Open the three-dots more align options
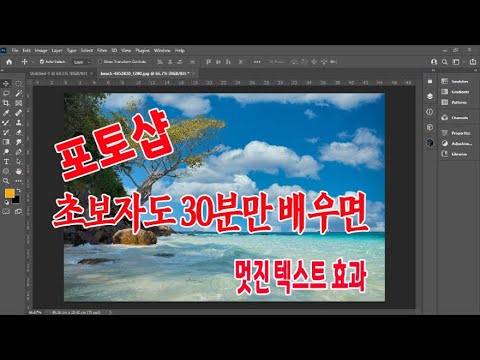Screen dimensions: 480x360 257,62
